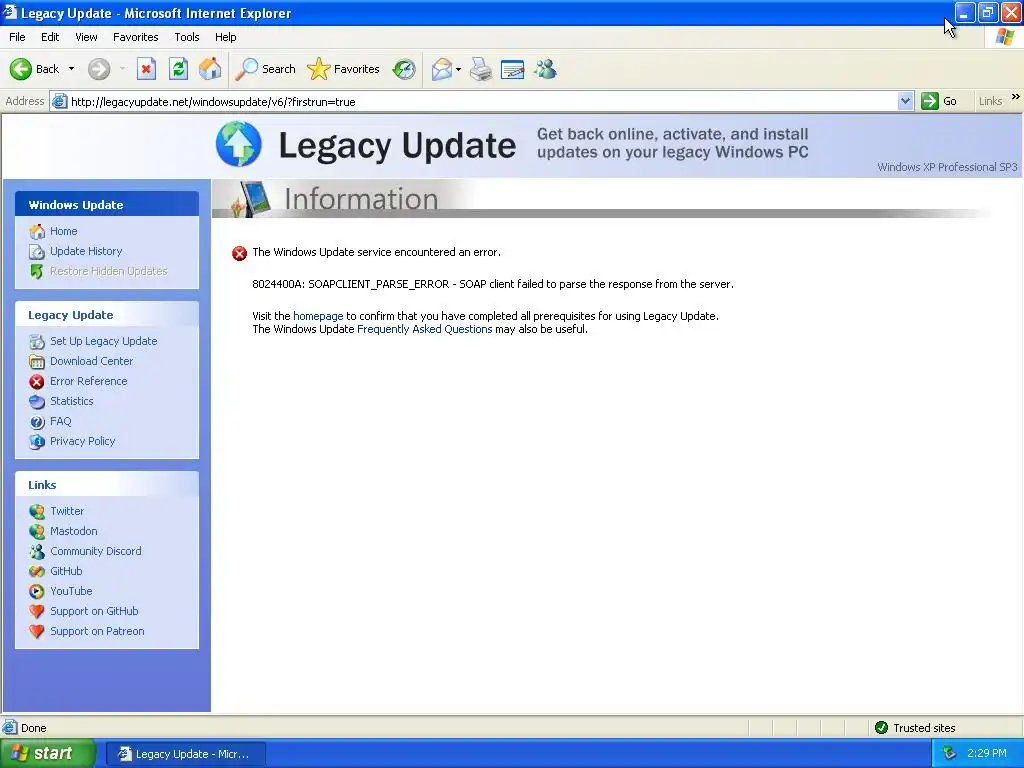Screen dimensions: 1024x768
Task: Open the Support on GitHub link
Action: tap(94, 611)
